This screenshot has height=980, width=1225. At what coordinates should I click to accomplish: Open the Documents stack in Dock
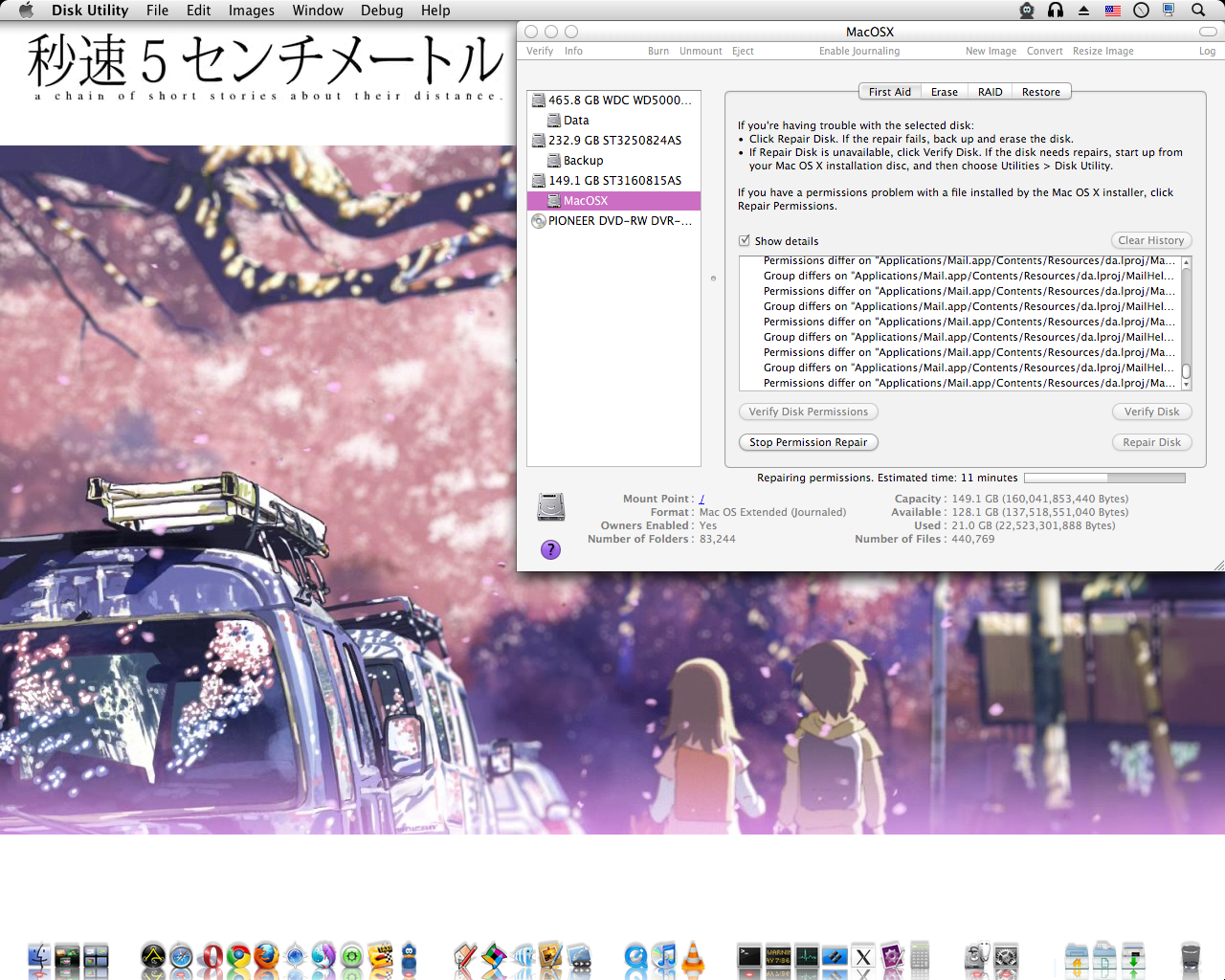pyautogui.click(x=1104, y=957)
